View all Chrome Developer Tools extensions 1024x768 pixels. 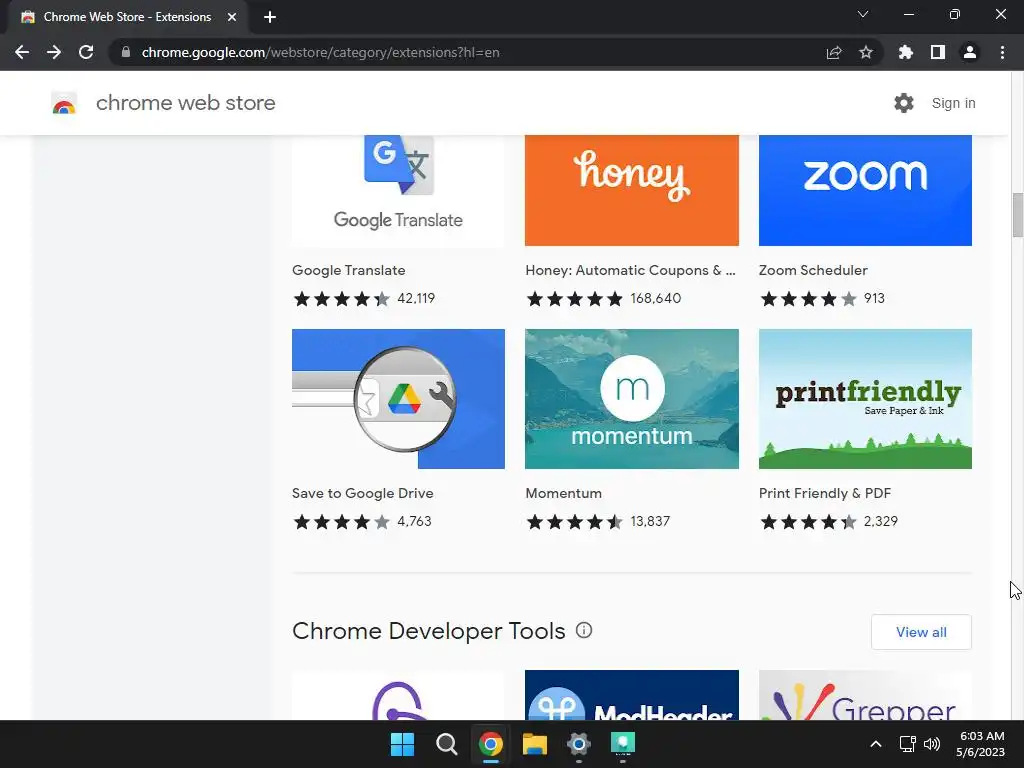point(921,632)
